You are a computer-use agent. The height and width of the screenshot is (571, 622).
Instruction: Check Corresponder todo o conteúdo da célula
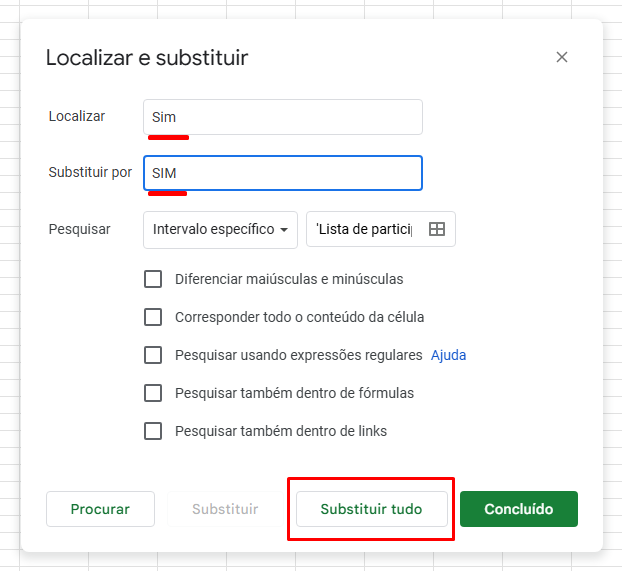tap(153, 317)
